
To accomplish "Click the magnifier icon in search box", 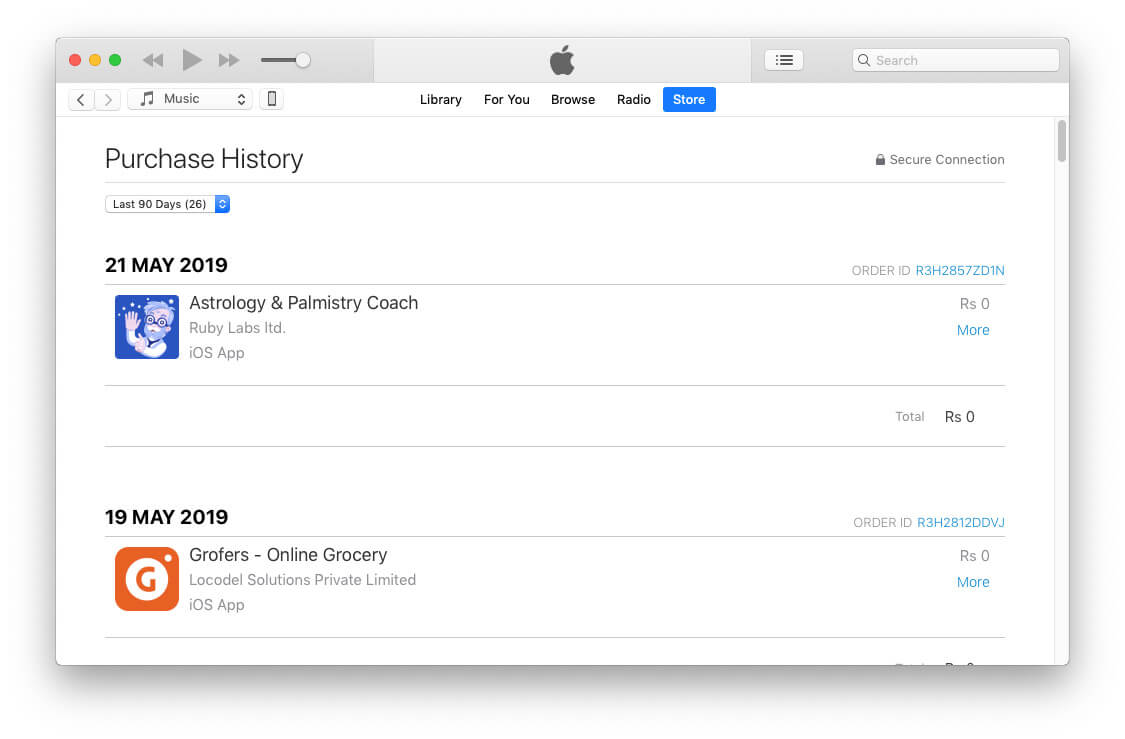I will coord(864,60).
